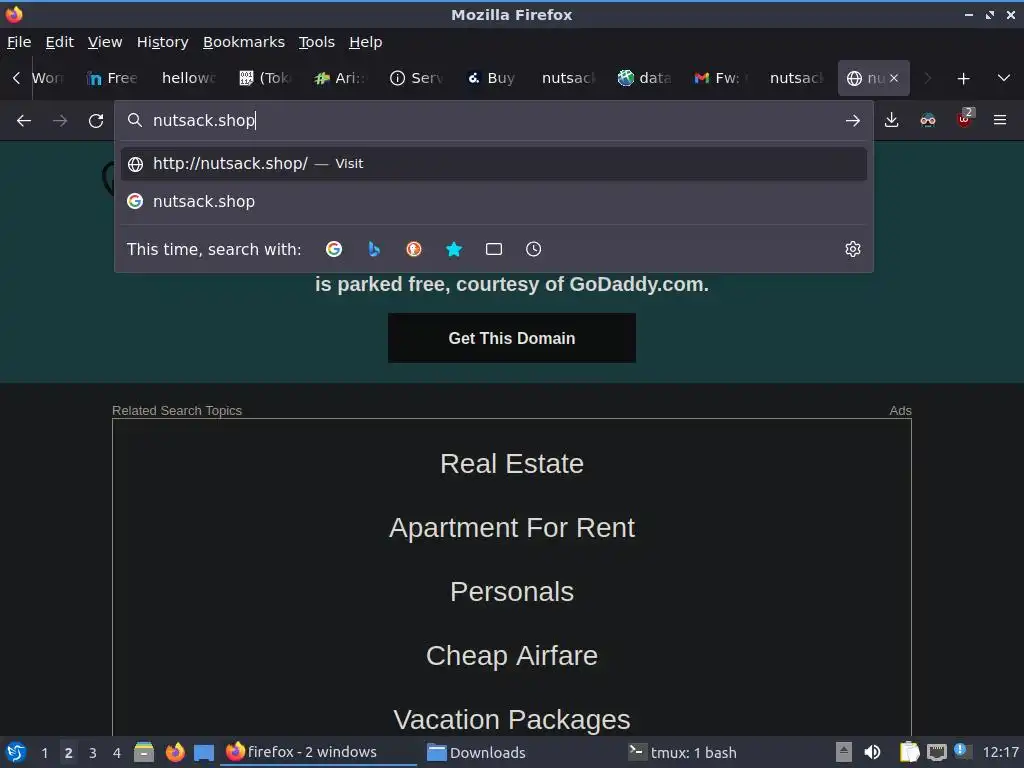Viewport: 1024px width, 768px height.
Task: Open the History menu
Action: coord(163,42)
